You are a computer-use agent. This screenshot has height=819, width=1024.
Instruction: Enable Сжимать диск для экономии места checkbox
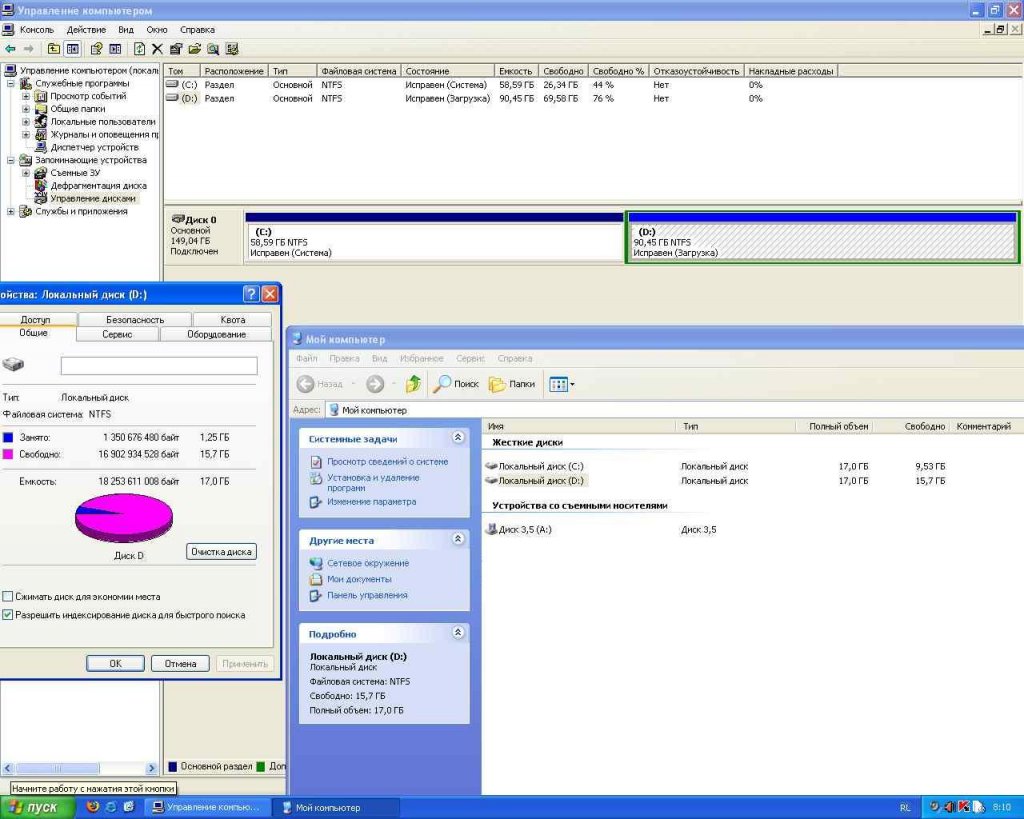[8, 596]
